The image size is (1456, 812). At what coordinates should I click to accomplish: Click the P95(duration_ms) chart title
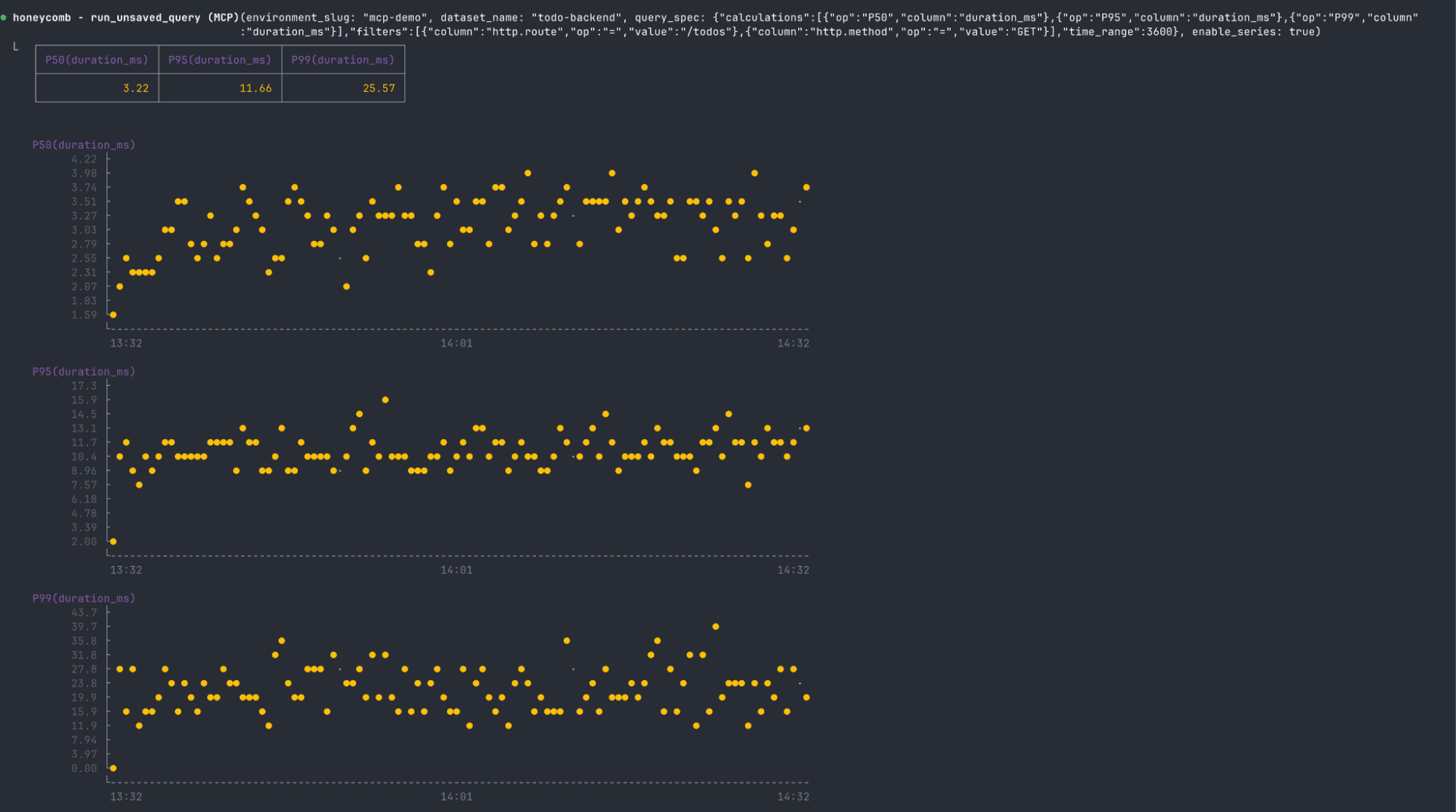(84, 371)
